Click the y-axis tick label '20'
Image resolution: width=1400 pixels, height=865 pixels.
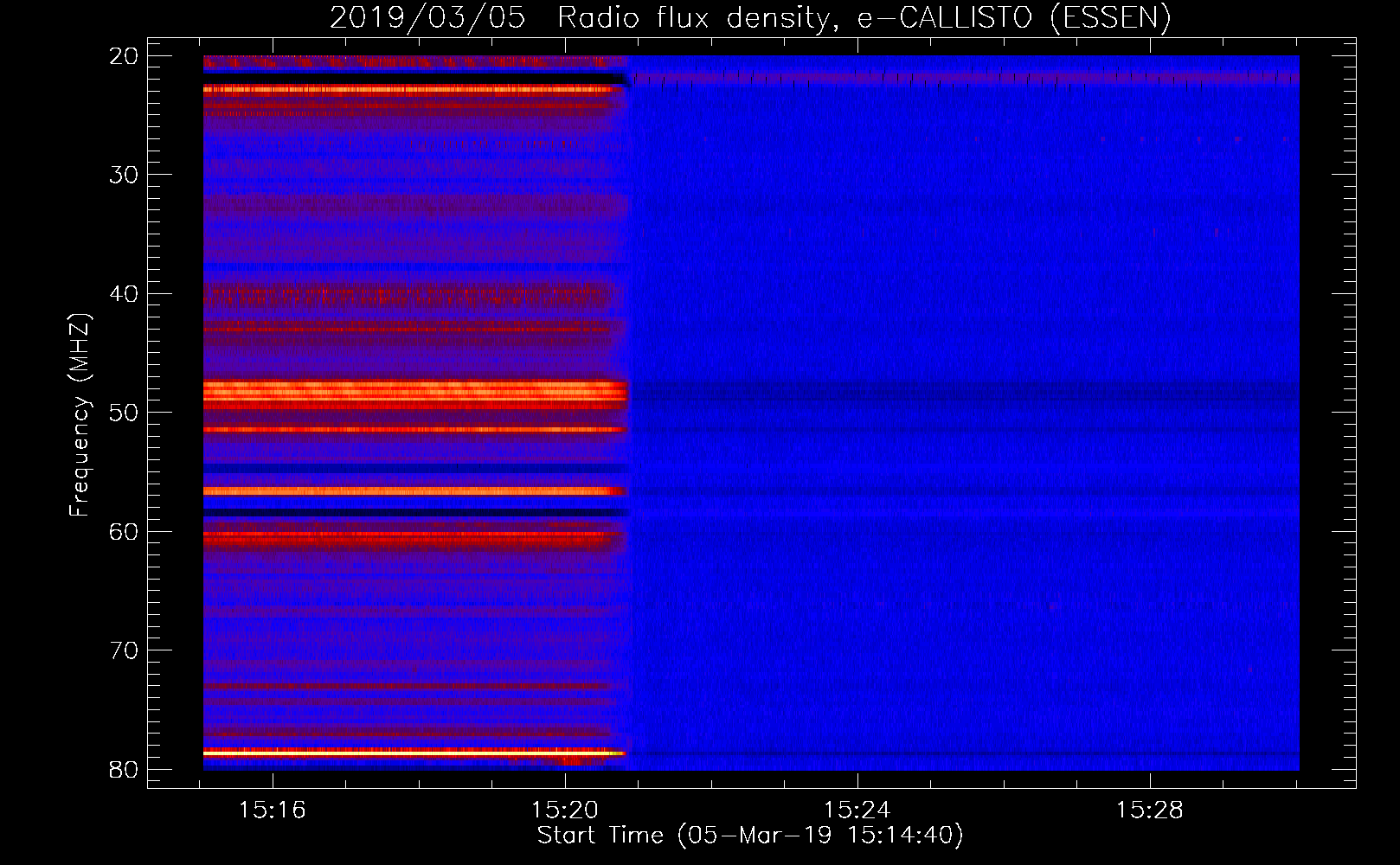click(124, 56)
